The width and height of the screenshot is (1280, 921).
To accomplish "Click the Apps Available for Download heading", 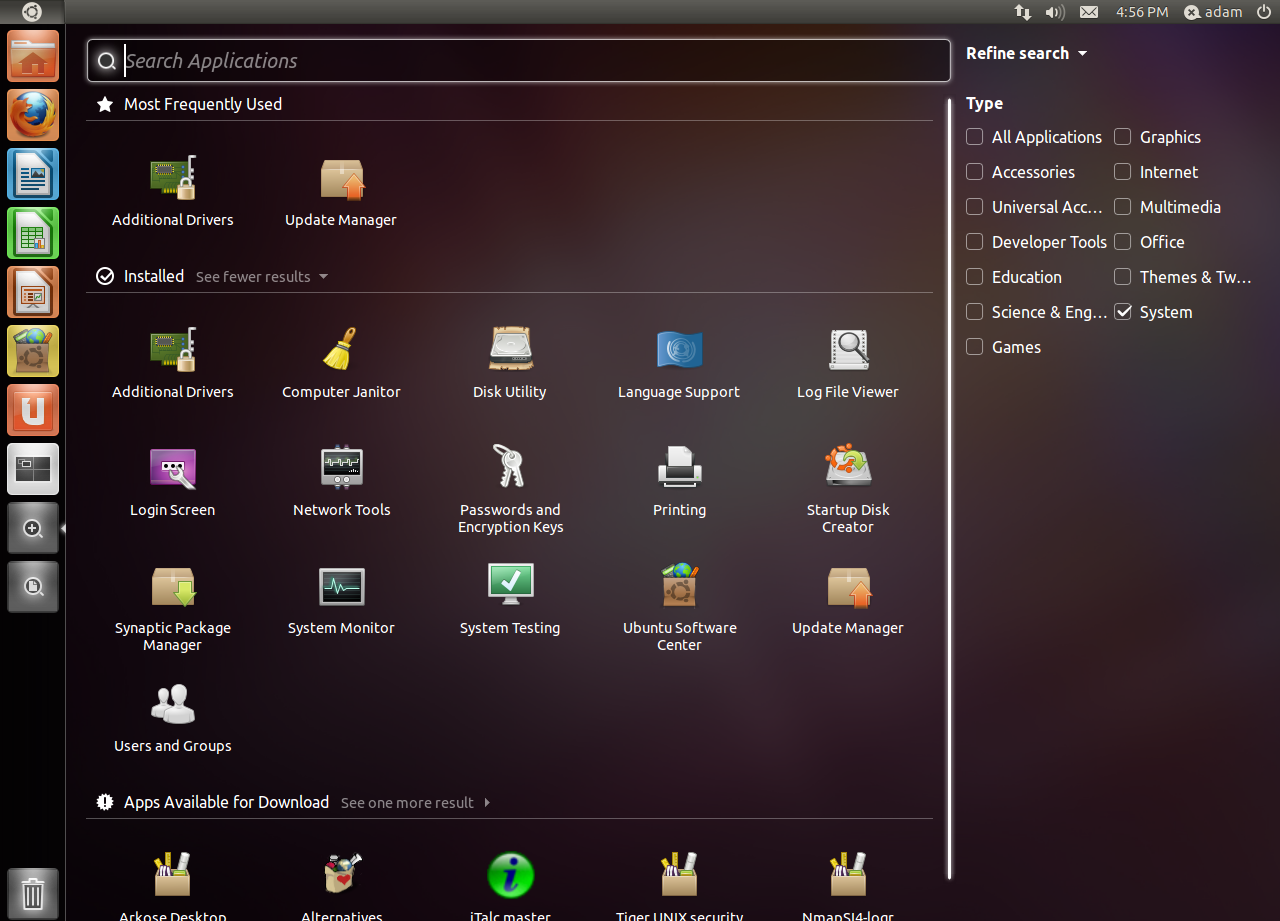I will pos(226,802).
